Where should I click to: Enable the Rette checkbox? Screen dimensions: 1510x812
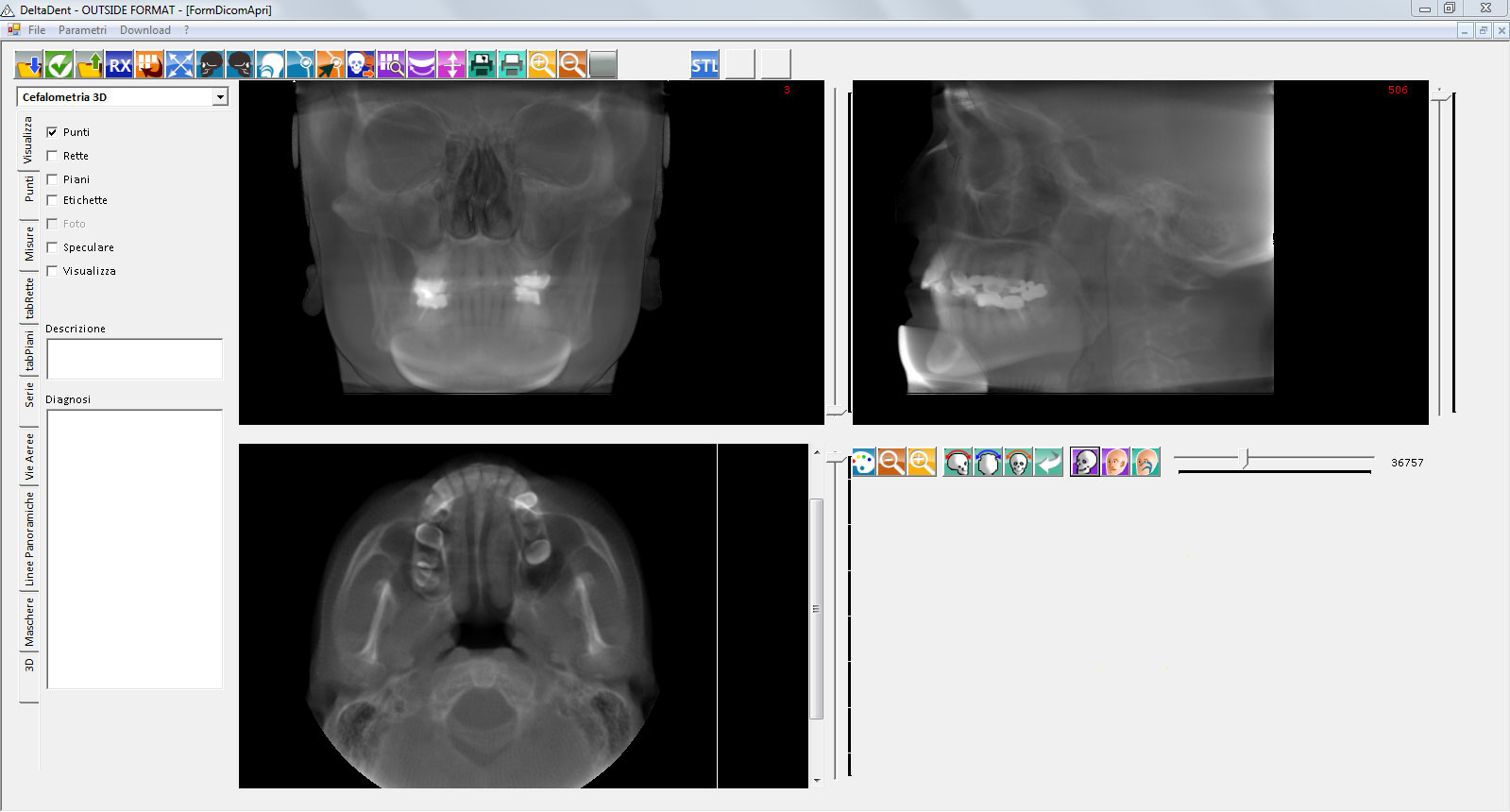52,156
